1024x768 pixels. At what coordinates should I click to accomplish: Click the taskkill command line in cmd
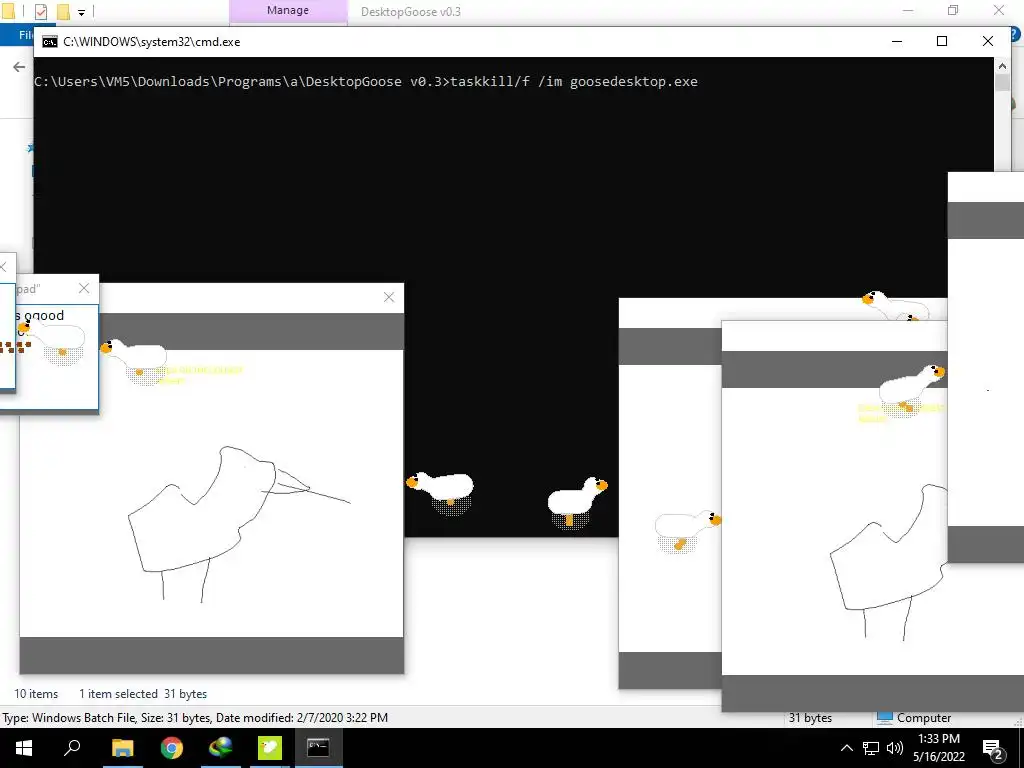point(366,82)
